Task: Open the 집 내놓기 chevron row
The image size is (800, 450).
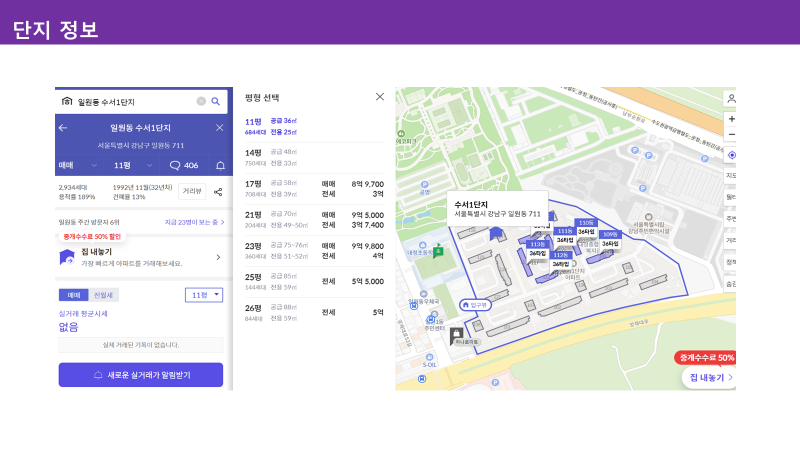Action: (141, 257)
